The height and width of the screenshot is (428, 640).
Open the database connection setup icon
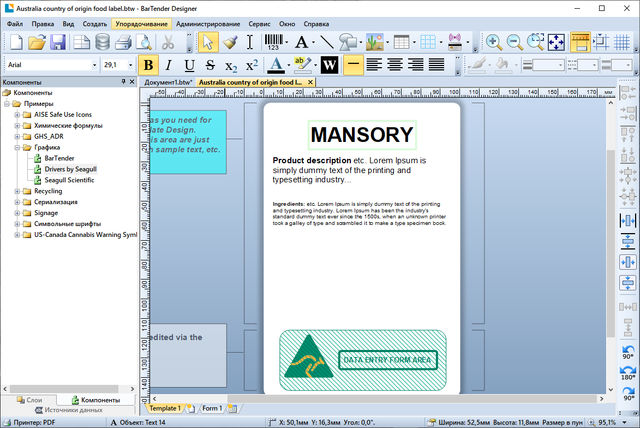[x=102, y=42]
